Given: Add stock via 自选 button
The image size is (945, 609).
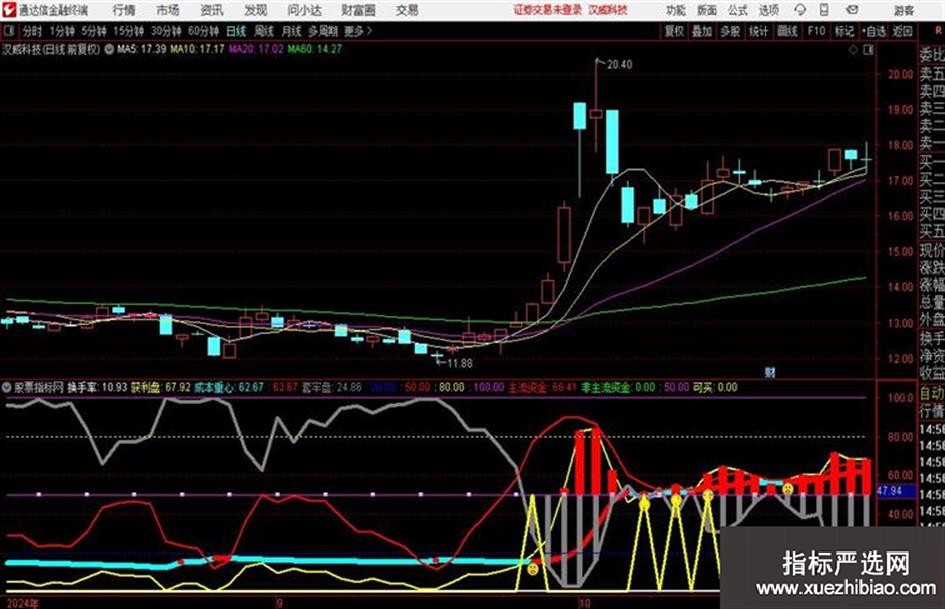Looking at the screenshot, I should tap(873, 31).
